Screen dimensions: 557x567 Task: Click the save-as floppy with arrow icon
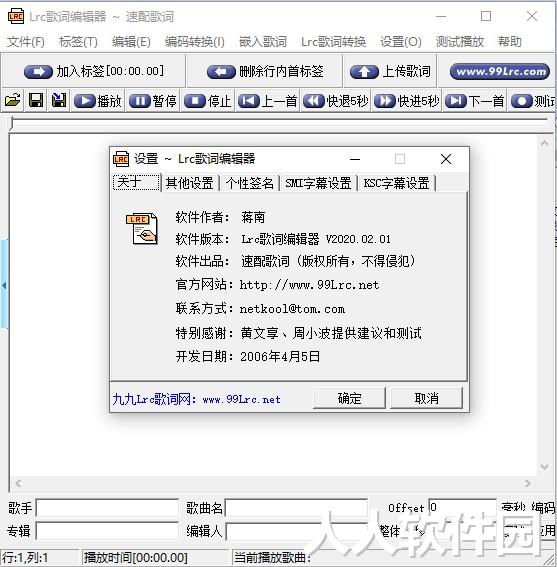pyautogui.click(x=59, y=100)
